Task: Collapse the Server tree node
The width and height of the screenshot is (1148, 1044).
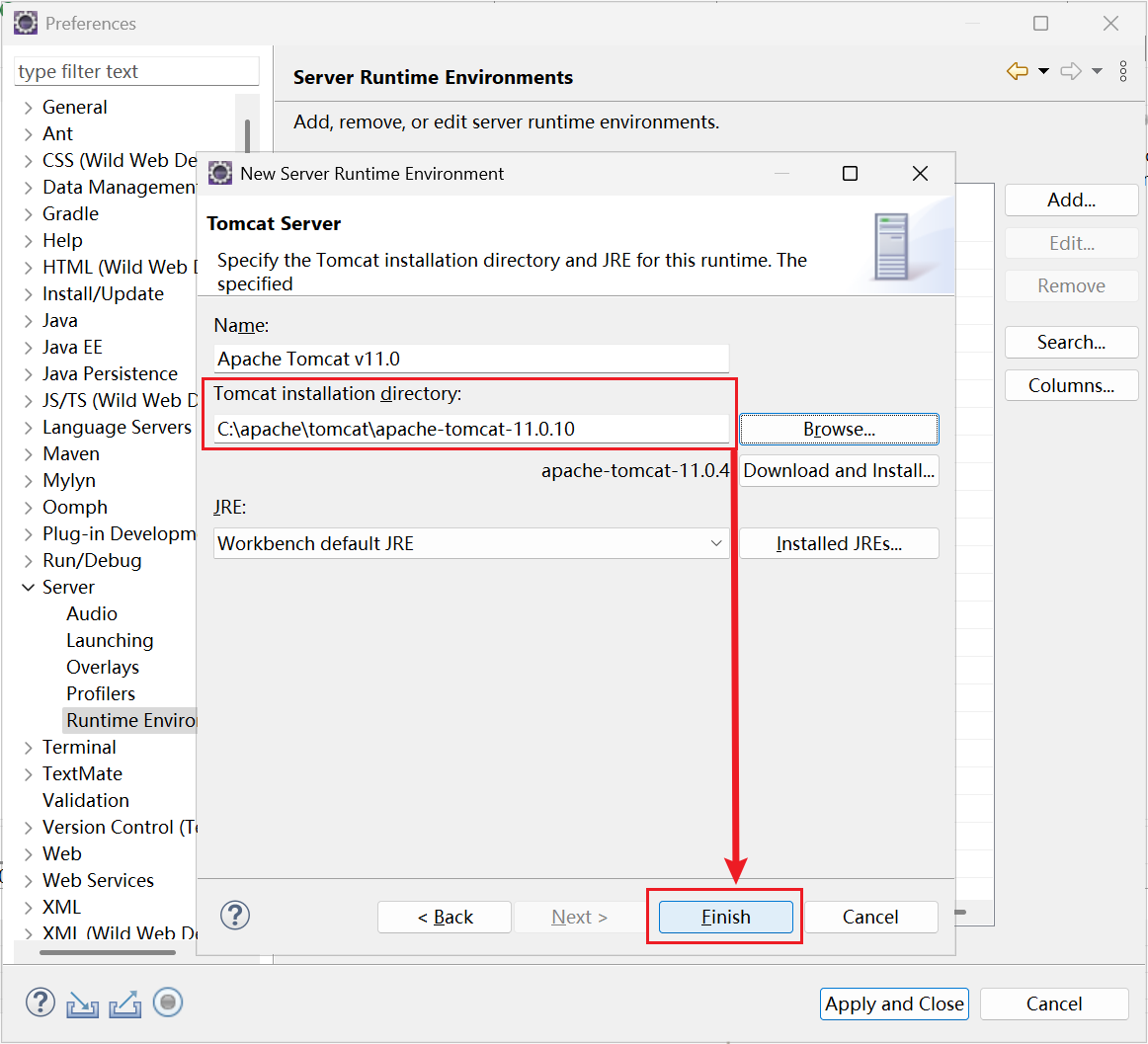Action: [x=29, y=587]
